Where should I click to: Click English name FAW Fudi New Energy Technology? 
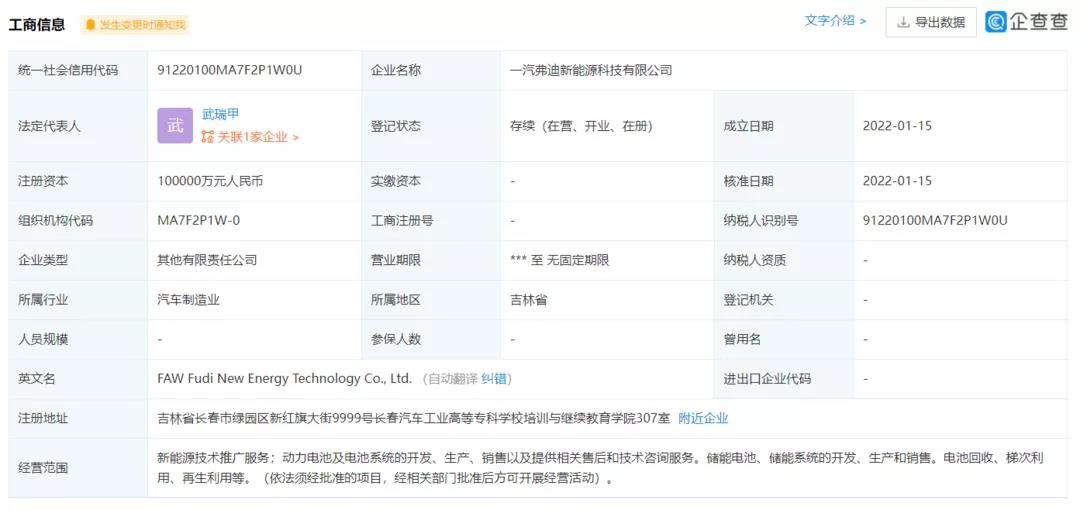(x=284, y=379)
